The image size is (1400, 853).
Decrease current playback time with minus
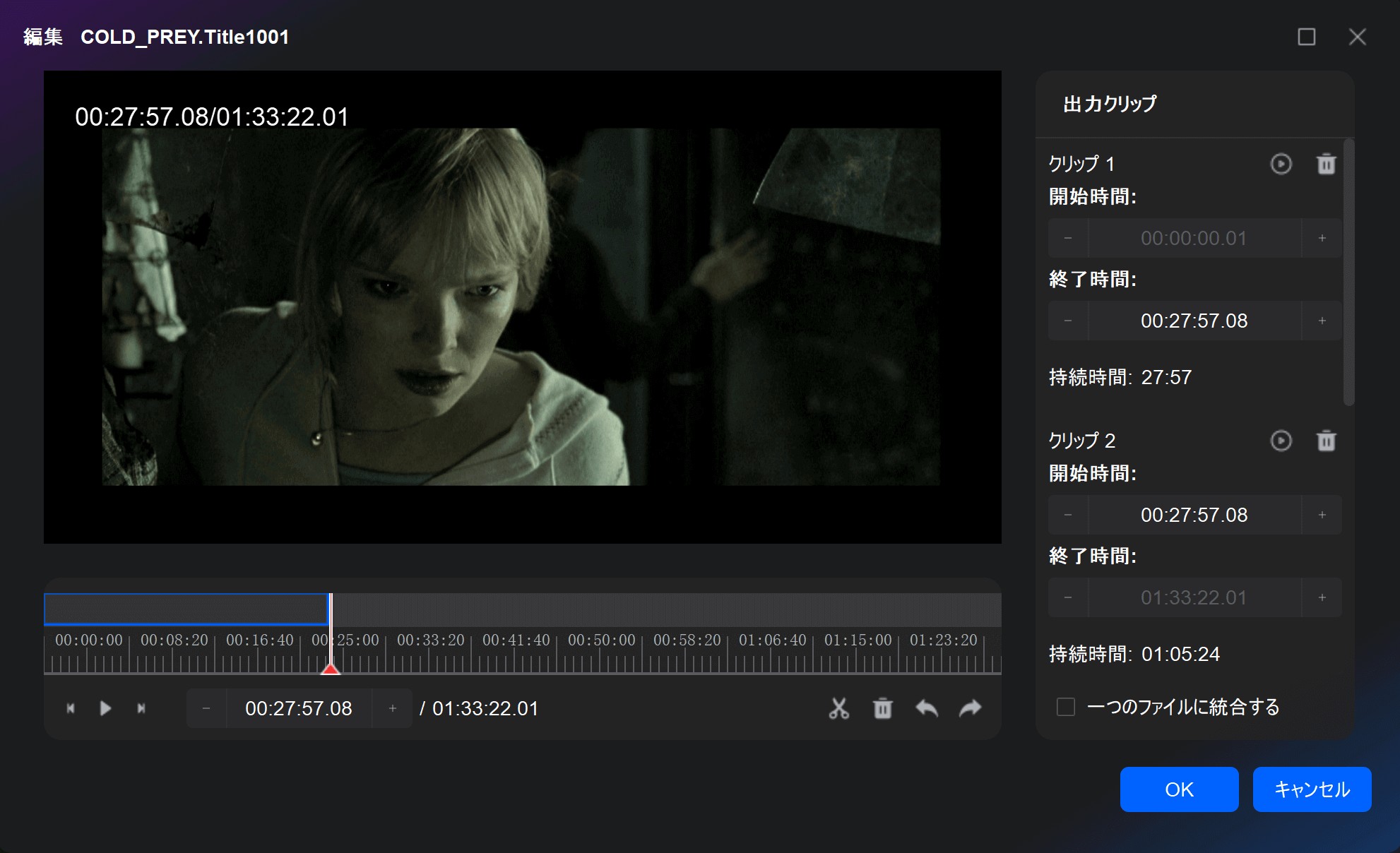206,708
